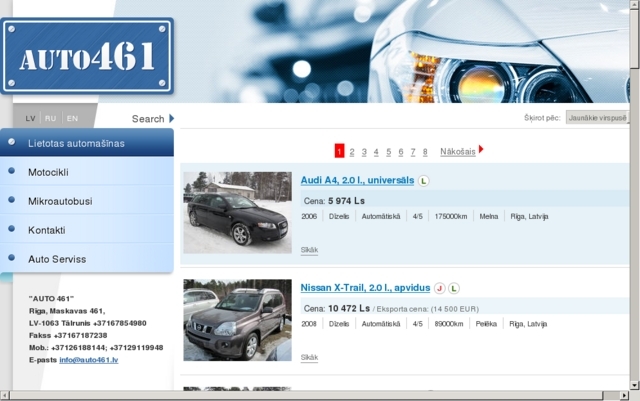Switch language to LV
This screenshot has height=401, width=640.
coord(30,118)
